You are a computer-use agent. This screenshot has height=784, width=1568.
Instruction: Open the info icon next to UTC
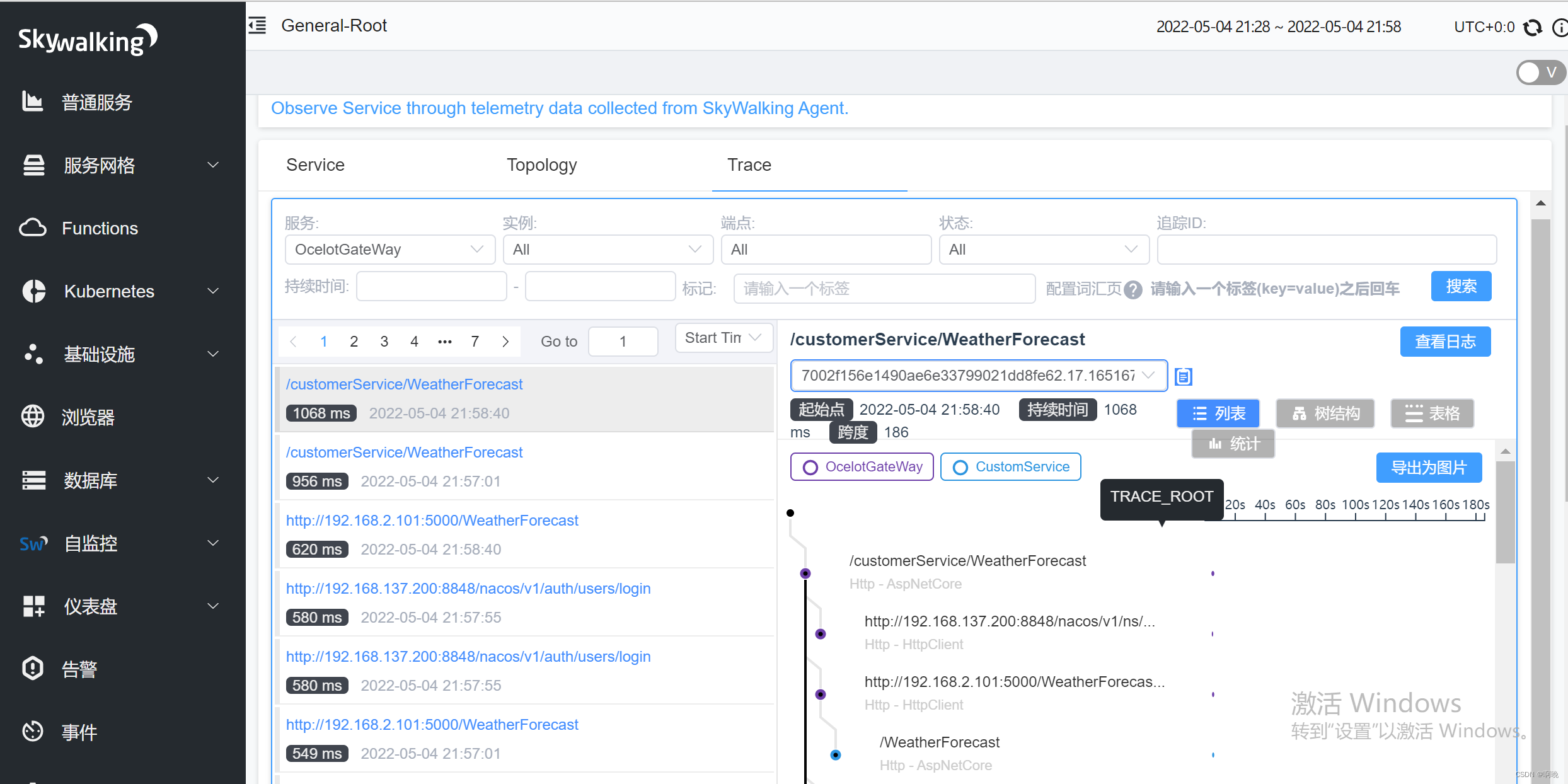point(1561,27)
